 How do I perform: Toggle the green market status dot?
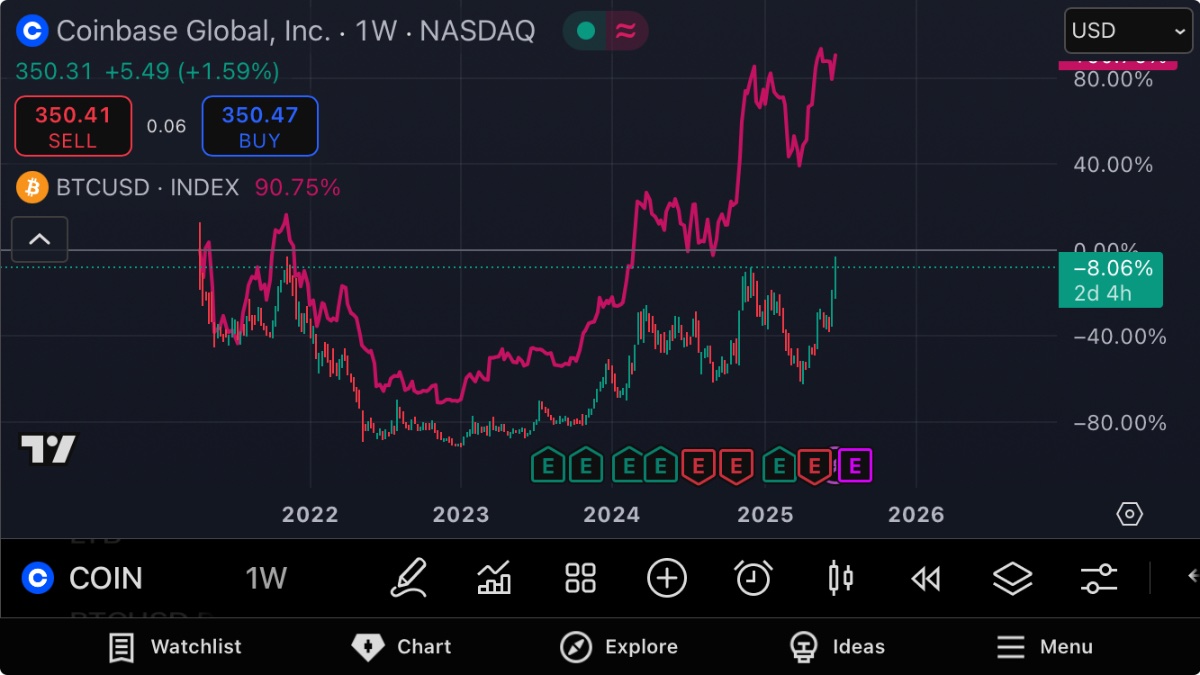(586, 31)
